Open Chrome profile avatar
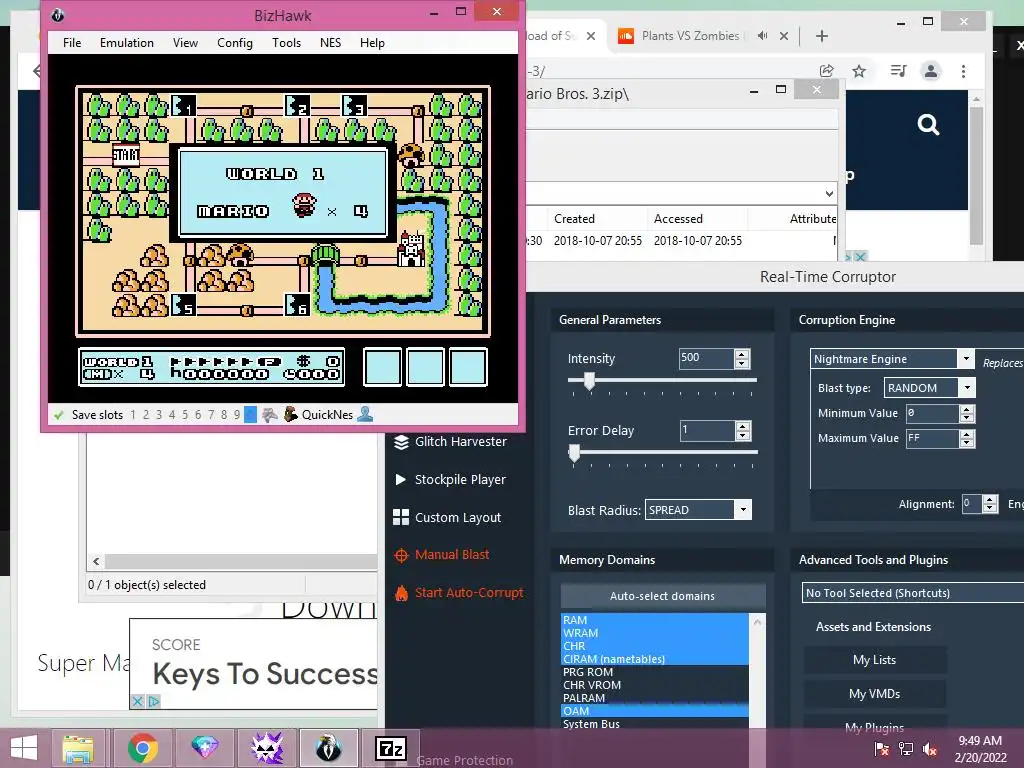This screenshot has height=768, width=1024. click(x=931, y=71)
